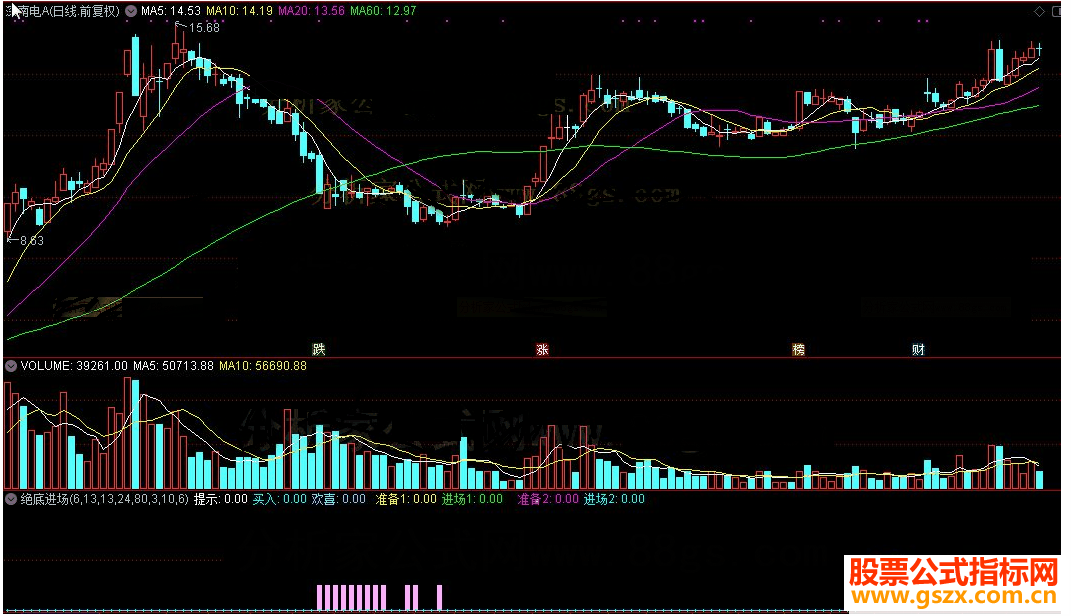Click the 8.63 low price marker
The image size is (1071, 616).
[31, 240]
